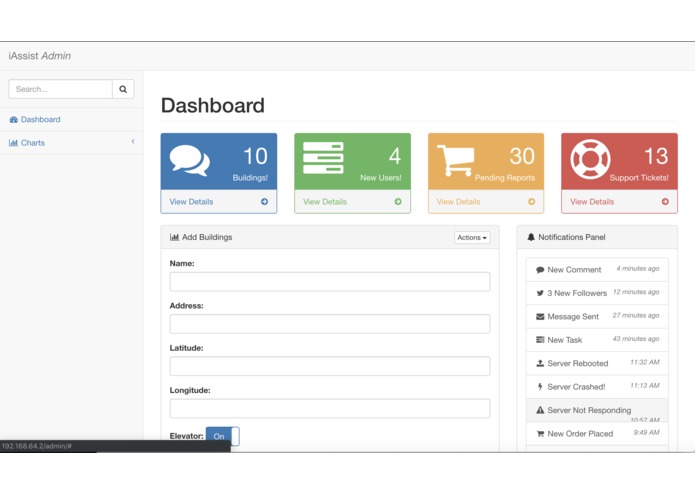
Task: Open View Details on Pending Reports card
Action: (458, 202)
